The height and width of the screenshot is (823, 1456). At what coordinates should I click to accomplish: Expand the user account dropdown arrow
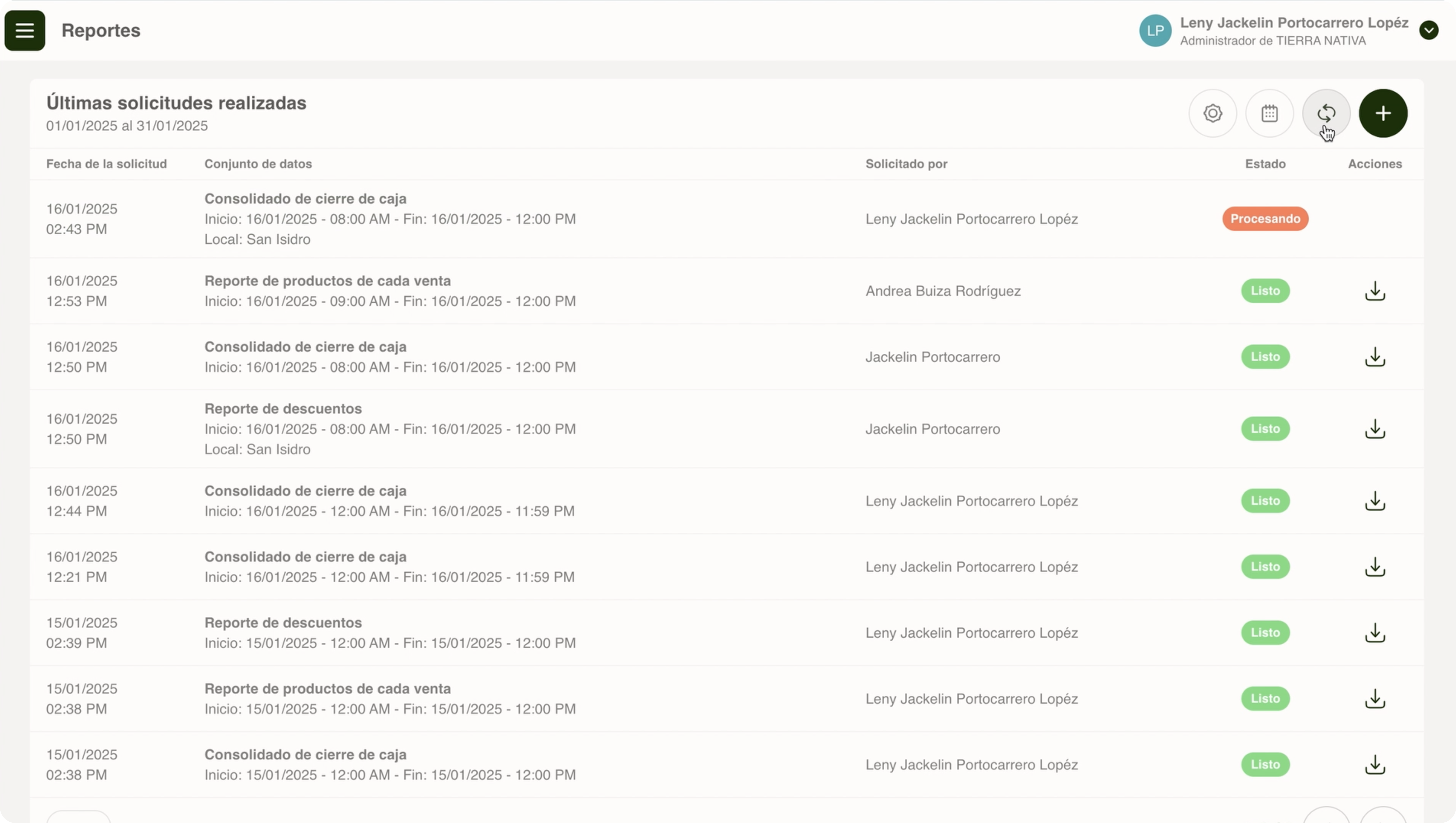(x=1428, y=31)
